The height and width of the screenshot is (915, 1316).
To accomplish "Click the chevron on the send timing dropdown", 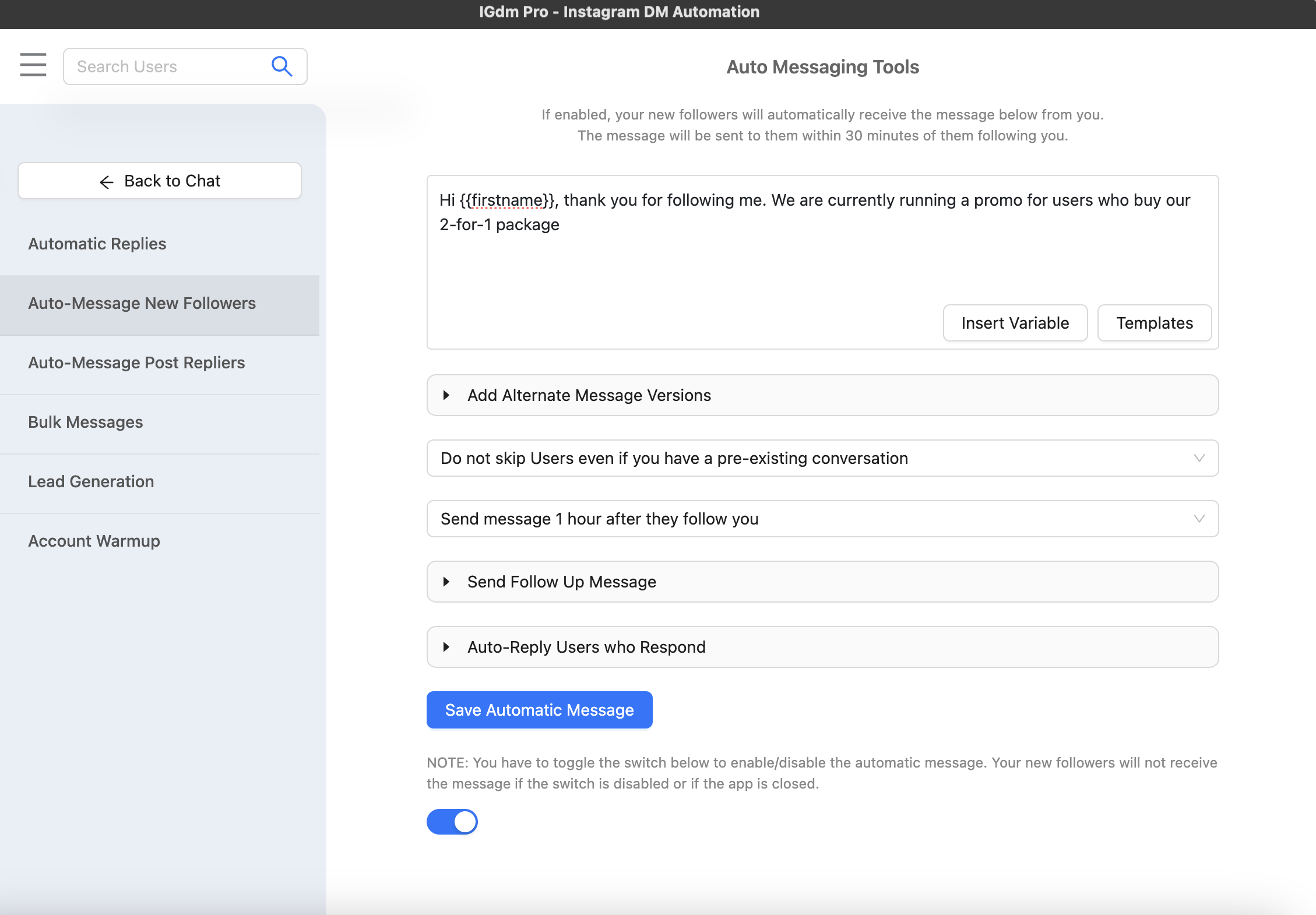I will (x=1198, y=519).
